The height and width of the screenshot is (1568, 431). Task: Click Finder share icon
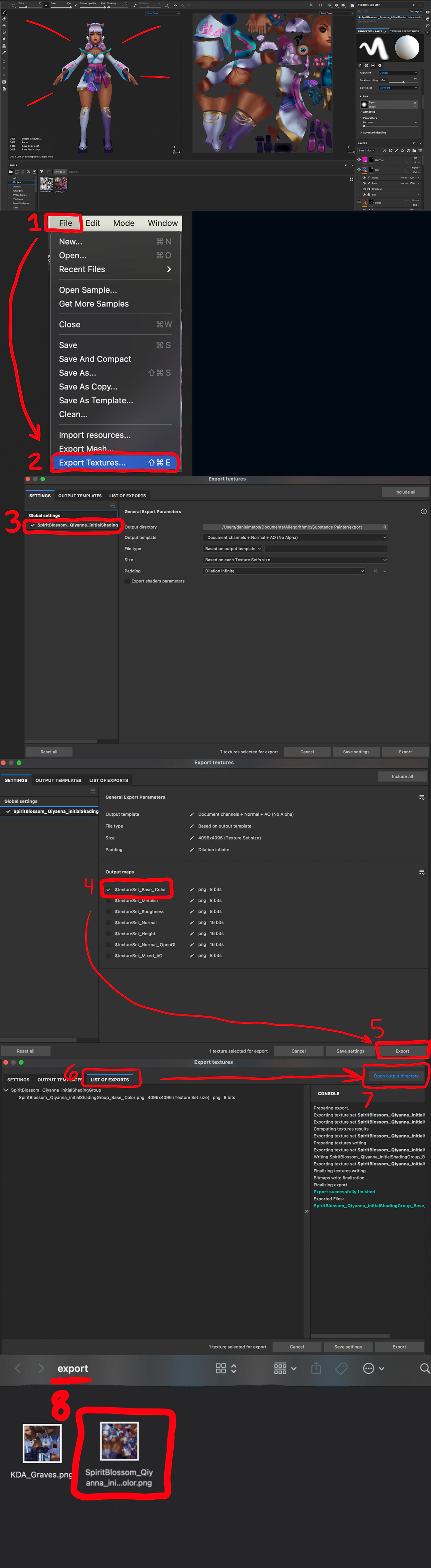316,1368
